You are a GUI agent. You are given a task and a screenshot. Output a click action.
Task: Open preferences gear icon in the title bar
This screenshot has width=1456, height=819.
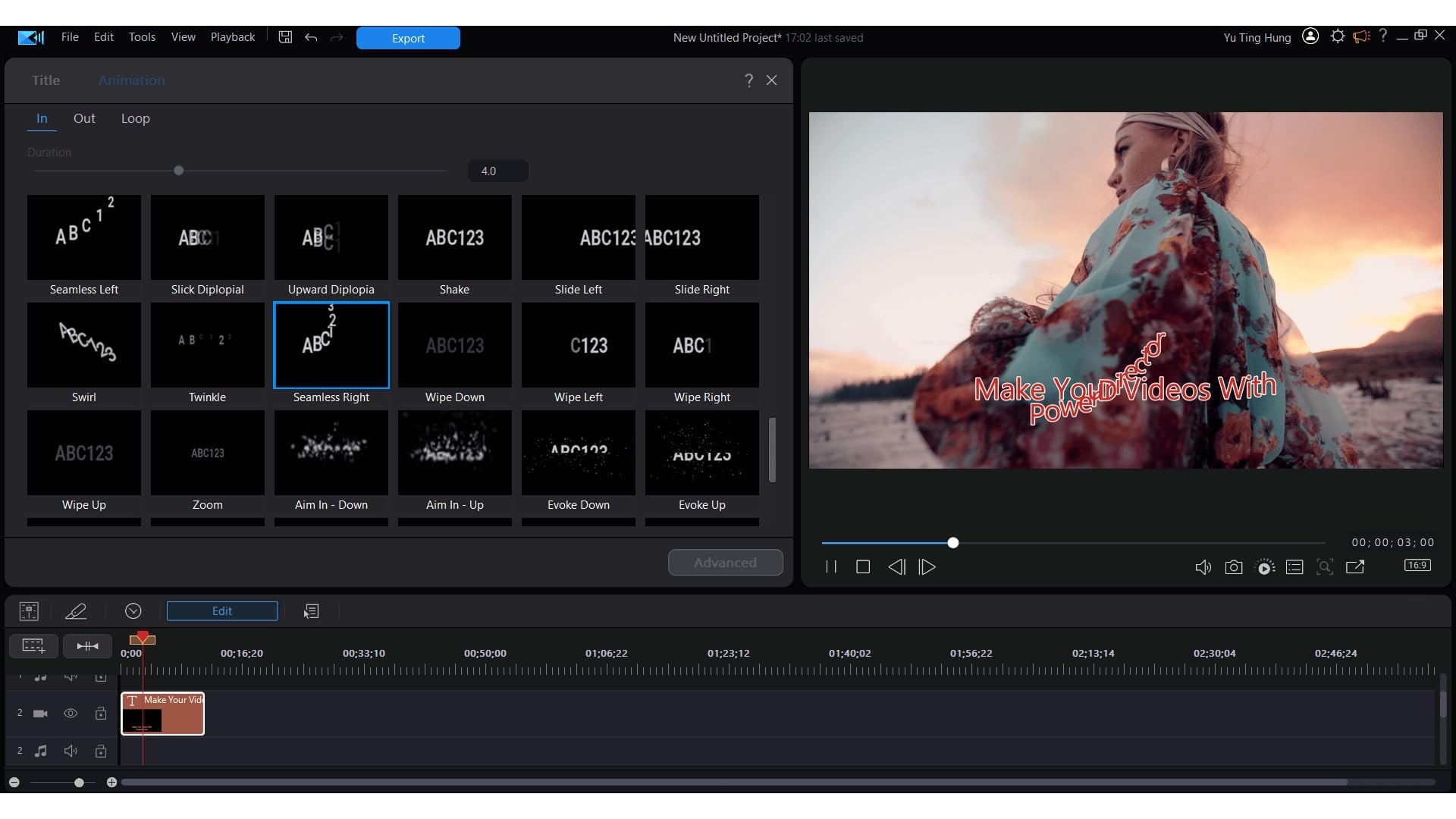click(x=1338, y=36)
